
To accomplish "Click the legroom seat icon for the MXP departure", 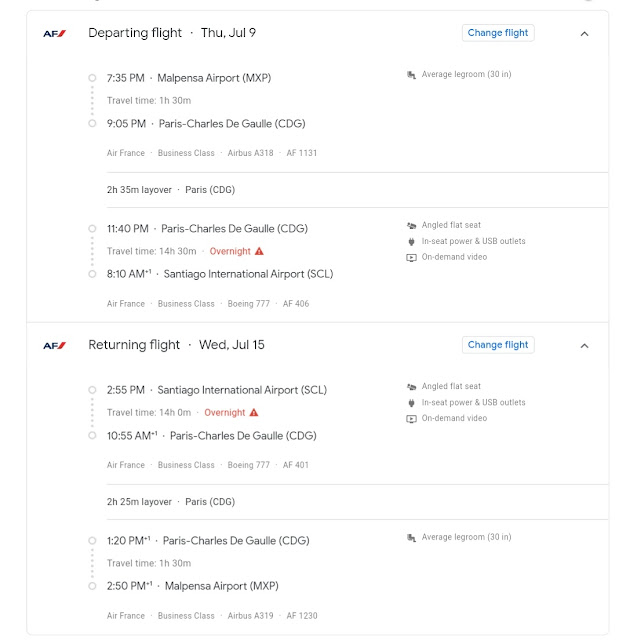I will click(411, 75).
